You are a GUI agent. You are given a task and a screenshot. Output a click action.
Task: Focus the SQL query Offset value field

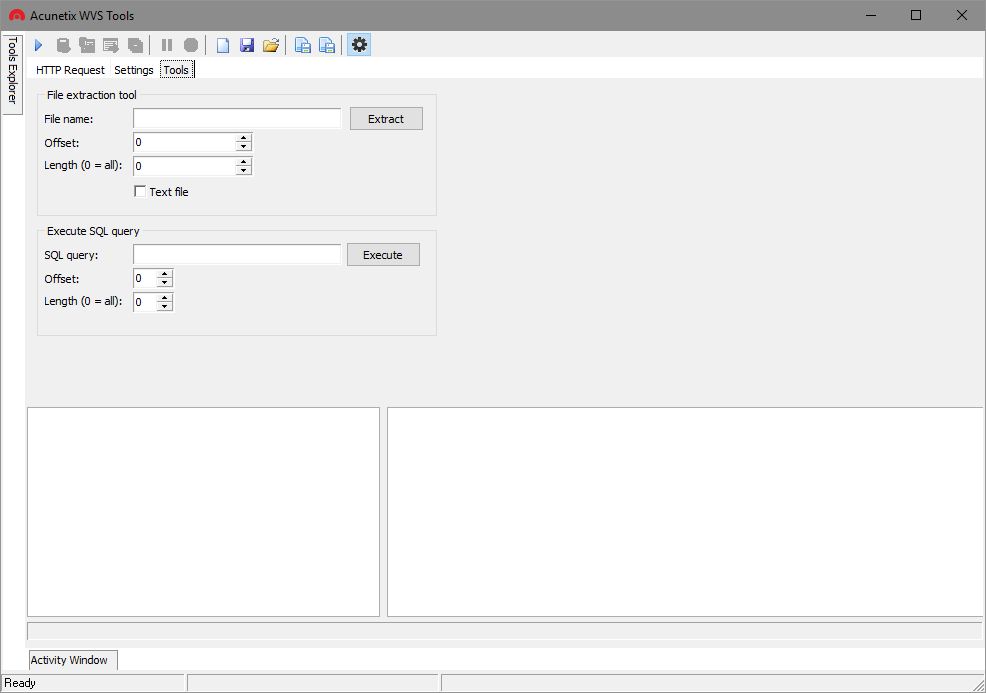(145, 278)
